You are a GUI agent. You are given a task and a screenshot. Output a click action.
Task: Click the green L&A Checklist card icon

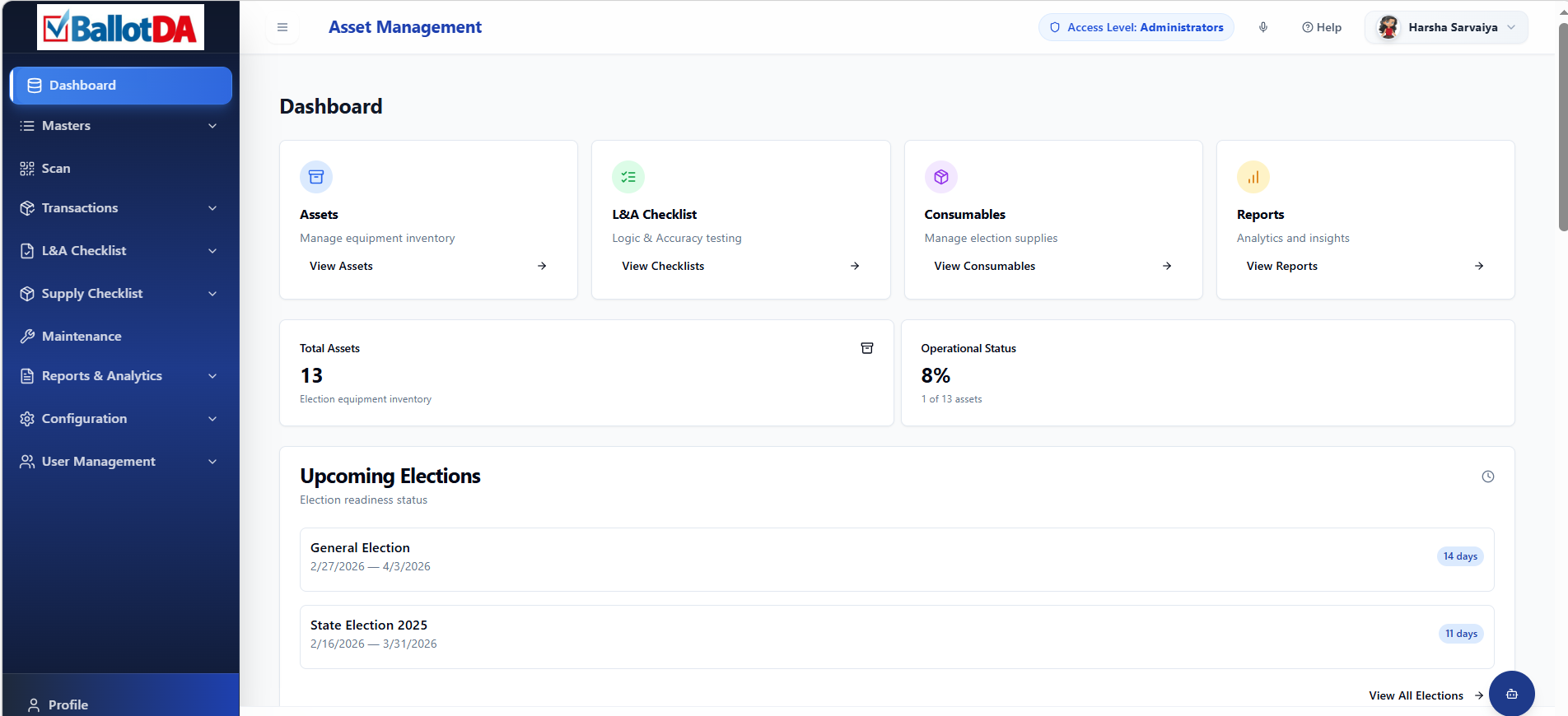tap(628, 177)
